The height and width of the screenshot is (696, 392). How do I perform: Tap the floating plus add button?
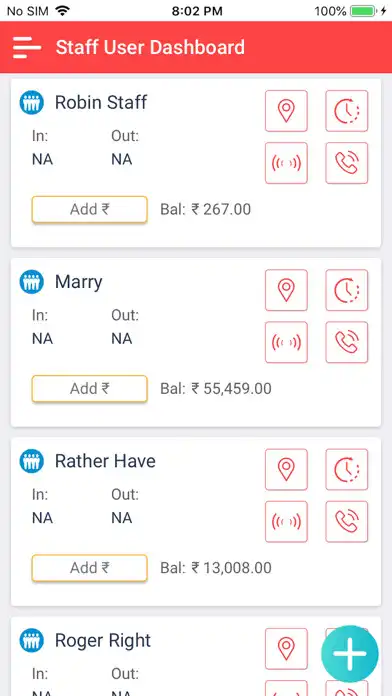[350, 654]
